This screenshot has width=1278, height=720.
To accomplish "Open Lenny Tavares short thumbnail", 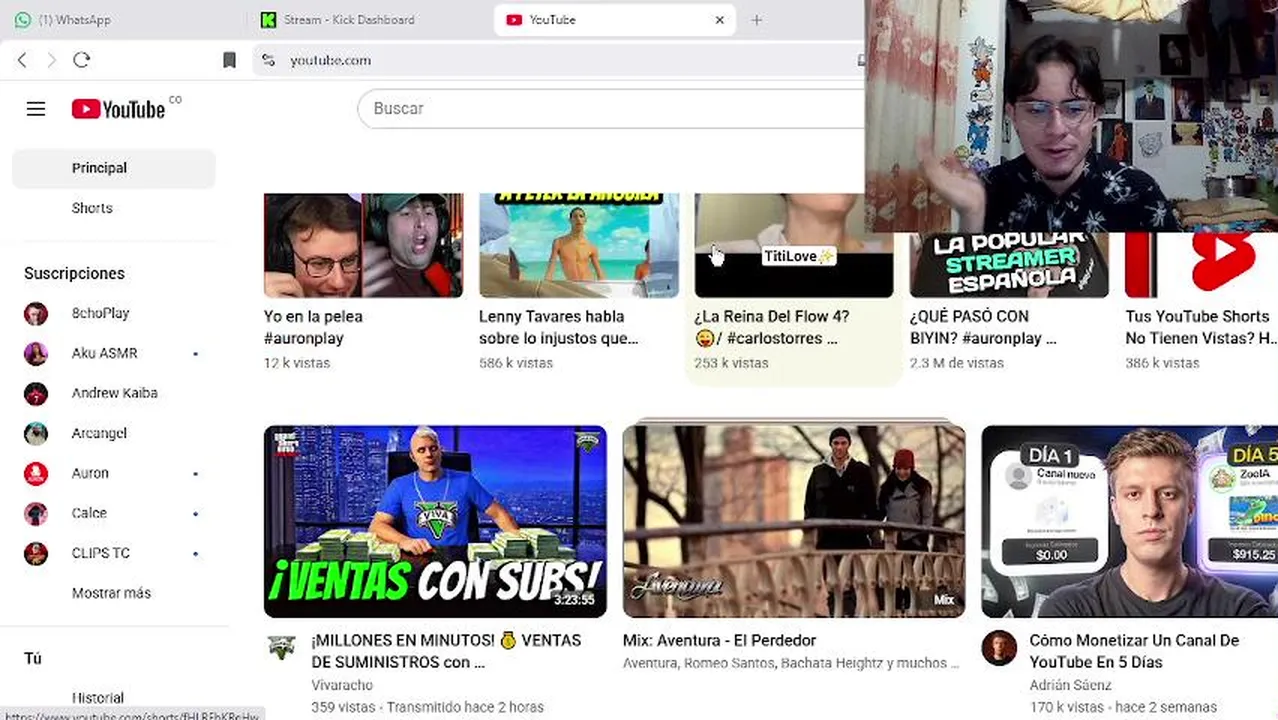I will [579, 245].
